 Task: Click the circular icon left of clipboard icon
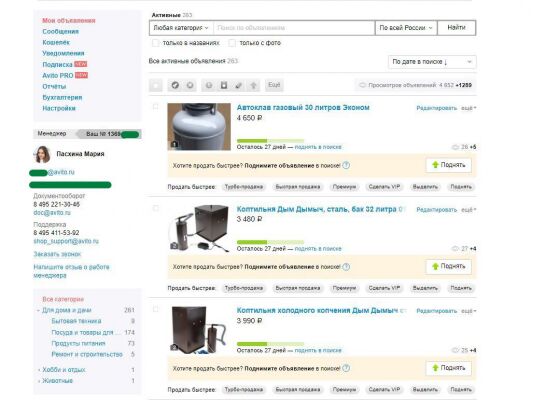click(x=209, y=85)
